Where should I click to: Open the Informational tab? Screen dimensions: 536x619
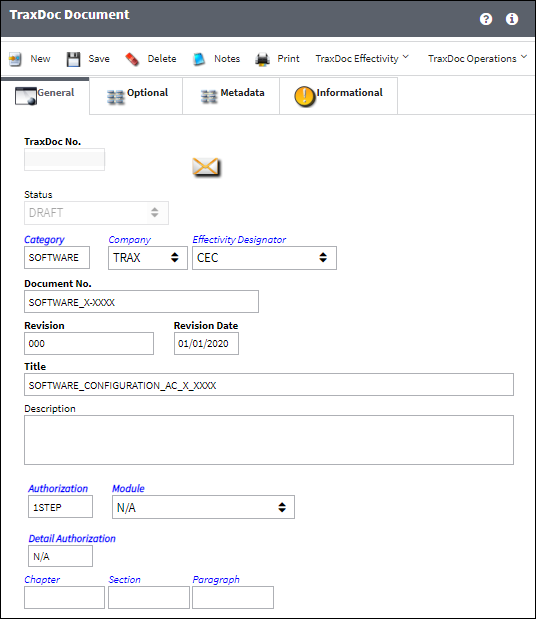click(x=339, y=96)
